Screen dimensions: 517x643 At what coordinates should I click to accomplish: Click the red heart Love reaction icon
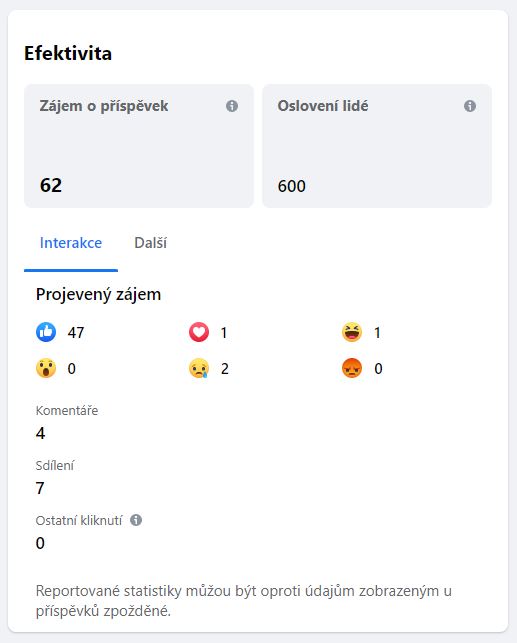199,332
